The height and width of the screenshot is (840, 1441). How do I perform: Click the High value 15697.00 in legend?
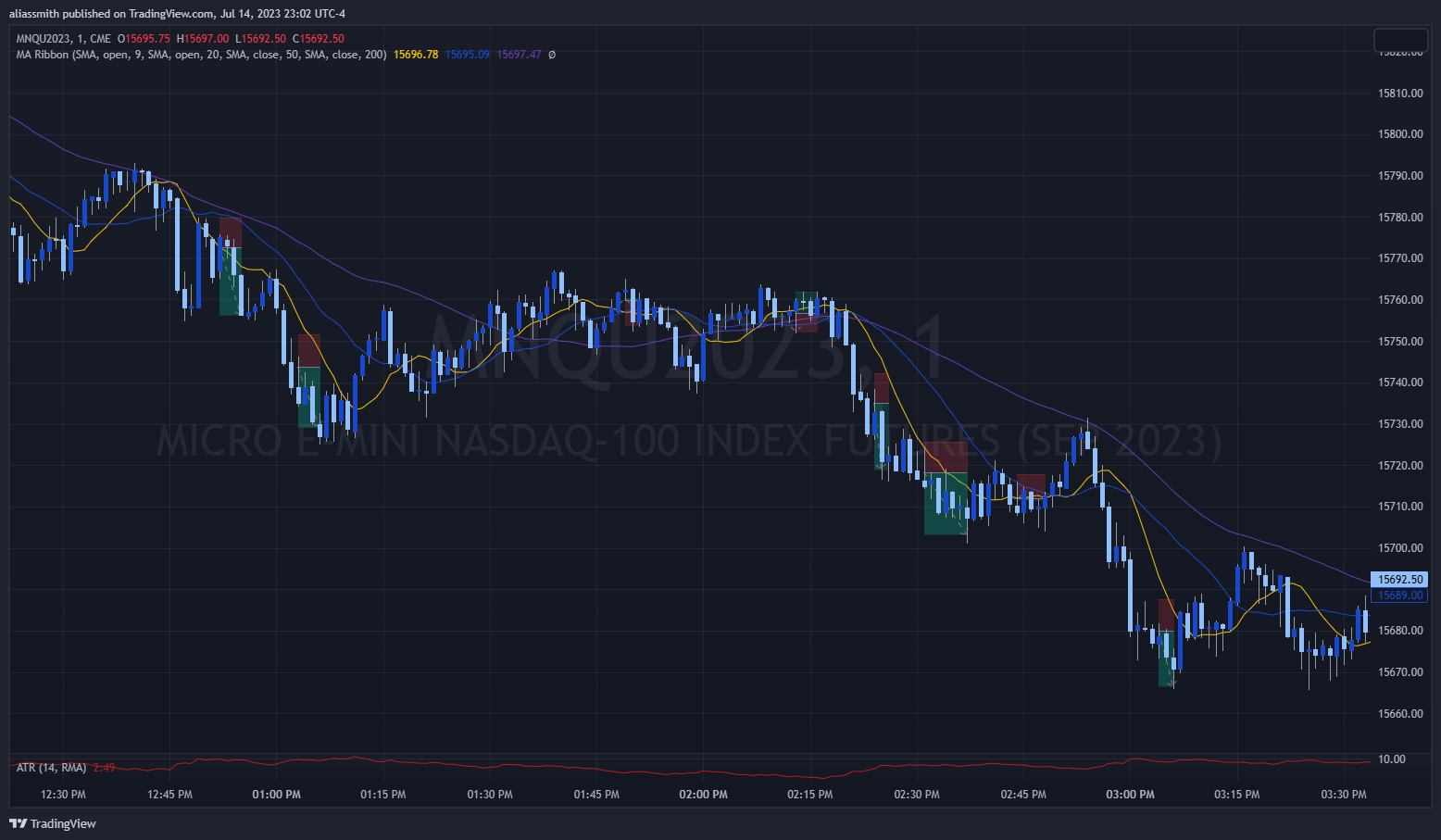(203, 39)
